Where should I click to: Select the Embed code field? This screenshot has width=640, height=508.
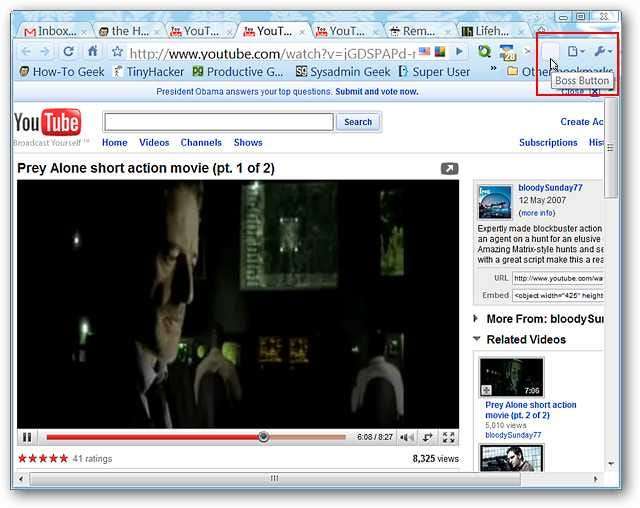point(558,295)
